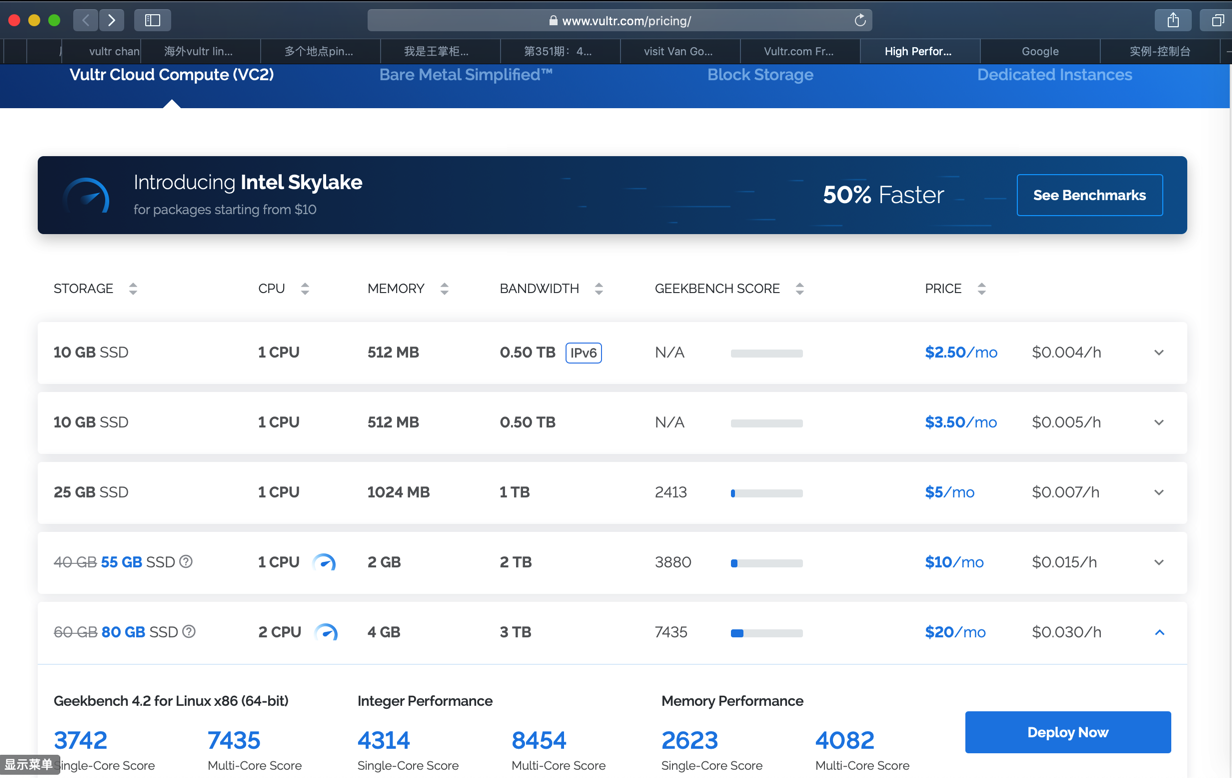Click the $10/mo price link

[954, 563]
